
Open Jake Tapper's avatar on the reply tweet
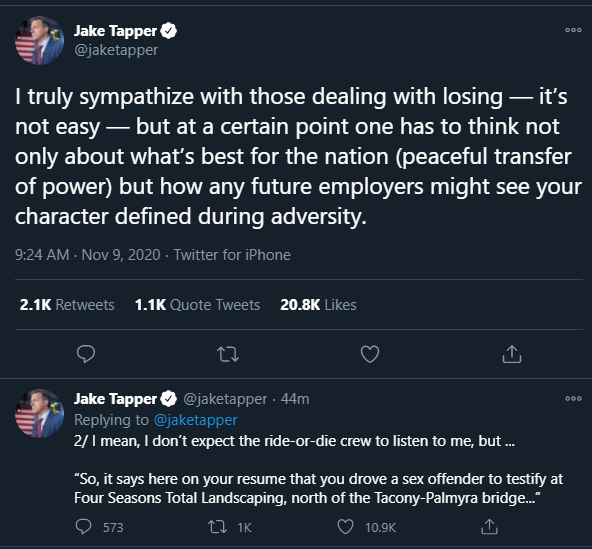tap(40, 413)
